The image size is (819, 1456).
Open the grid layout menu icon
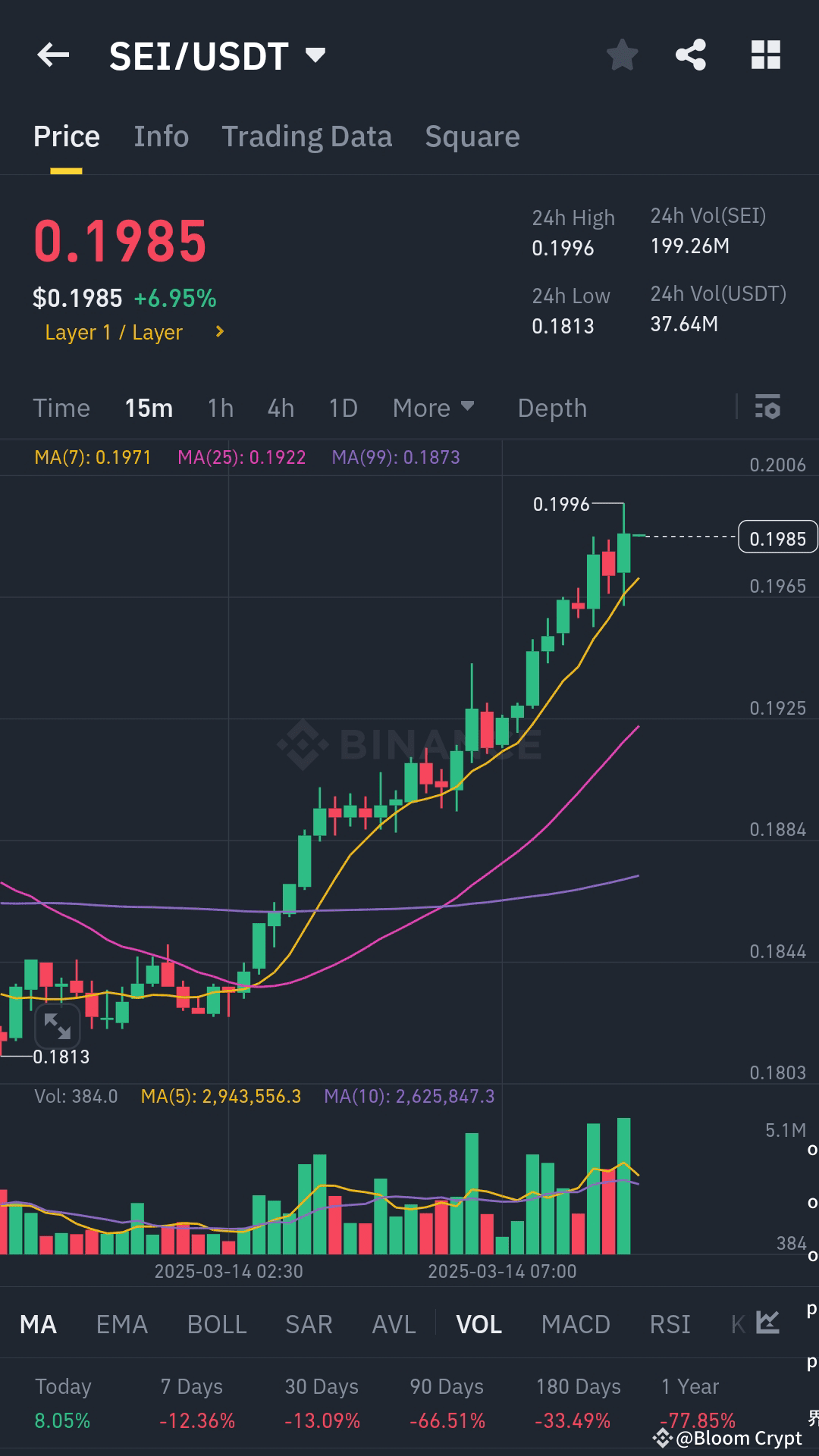click(766, 55)
